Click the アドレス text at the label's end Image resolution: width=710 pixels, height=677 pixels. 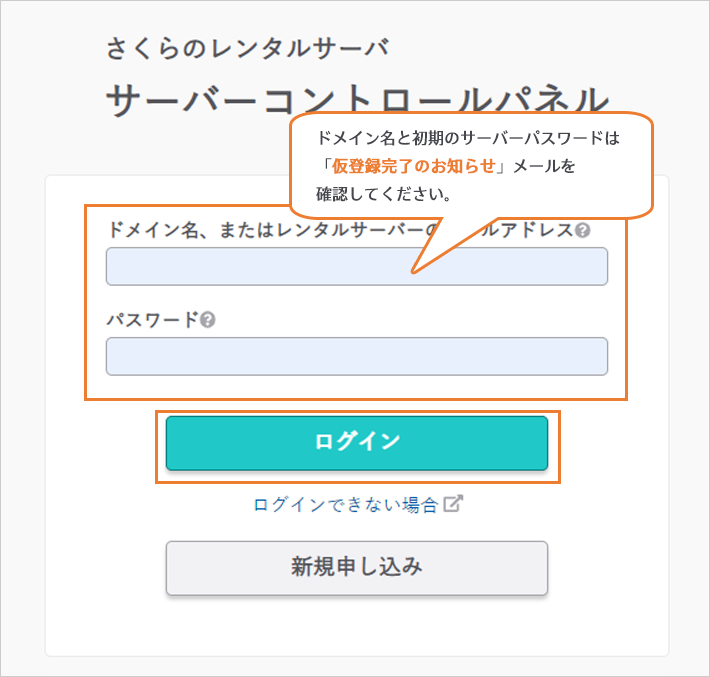(x=538, y=230)
